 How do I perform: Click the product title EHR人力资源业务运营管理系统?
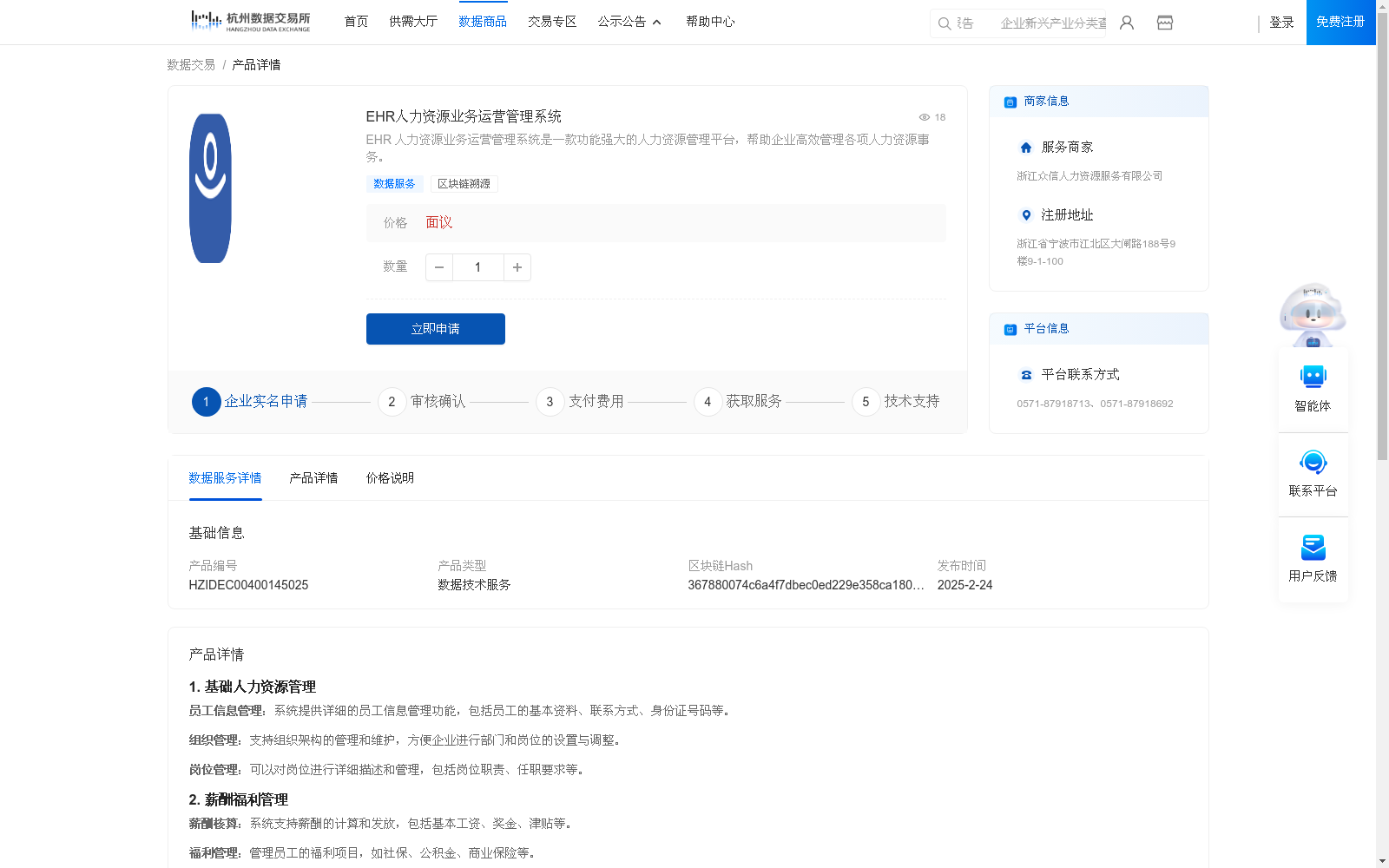[x=464, y=116]
